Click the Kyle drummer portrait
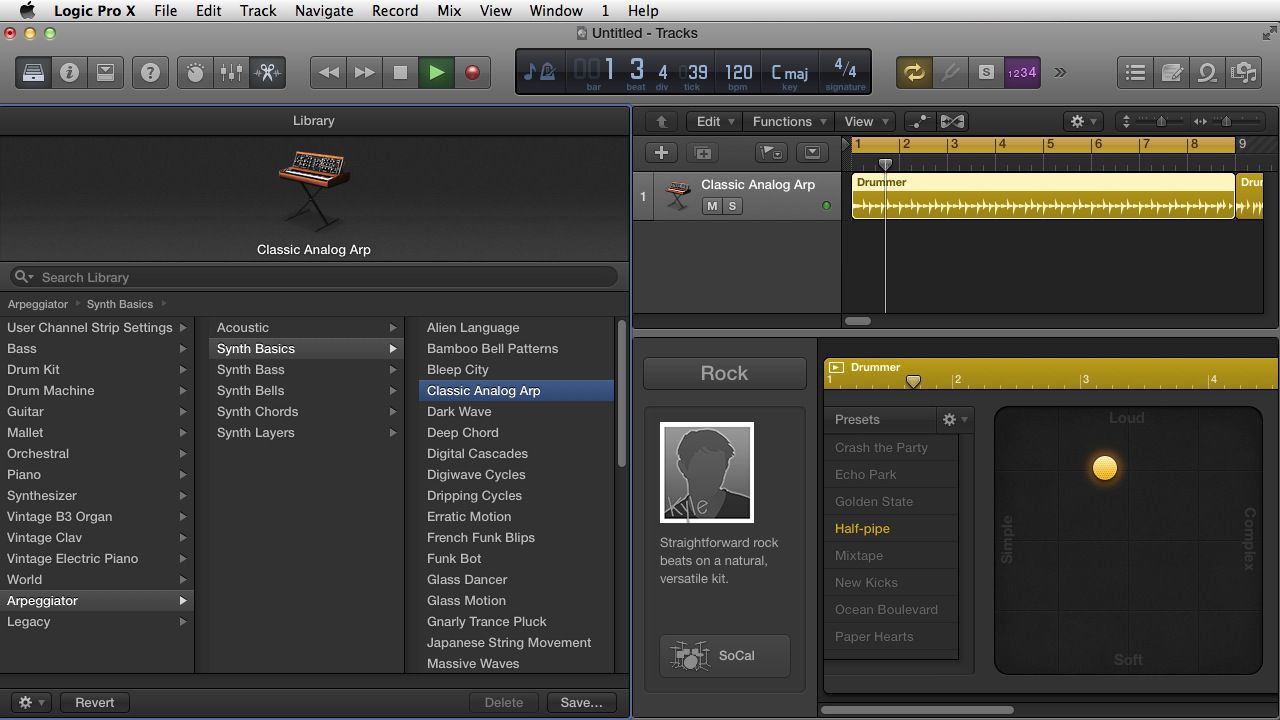This screenshot has width=1280, height=720. point(706,472)
